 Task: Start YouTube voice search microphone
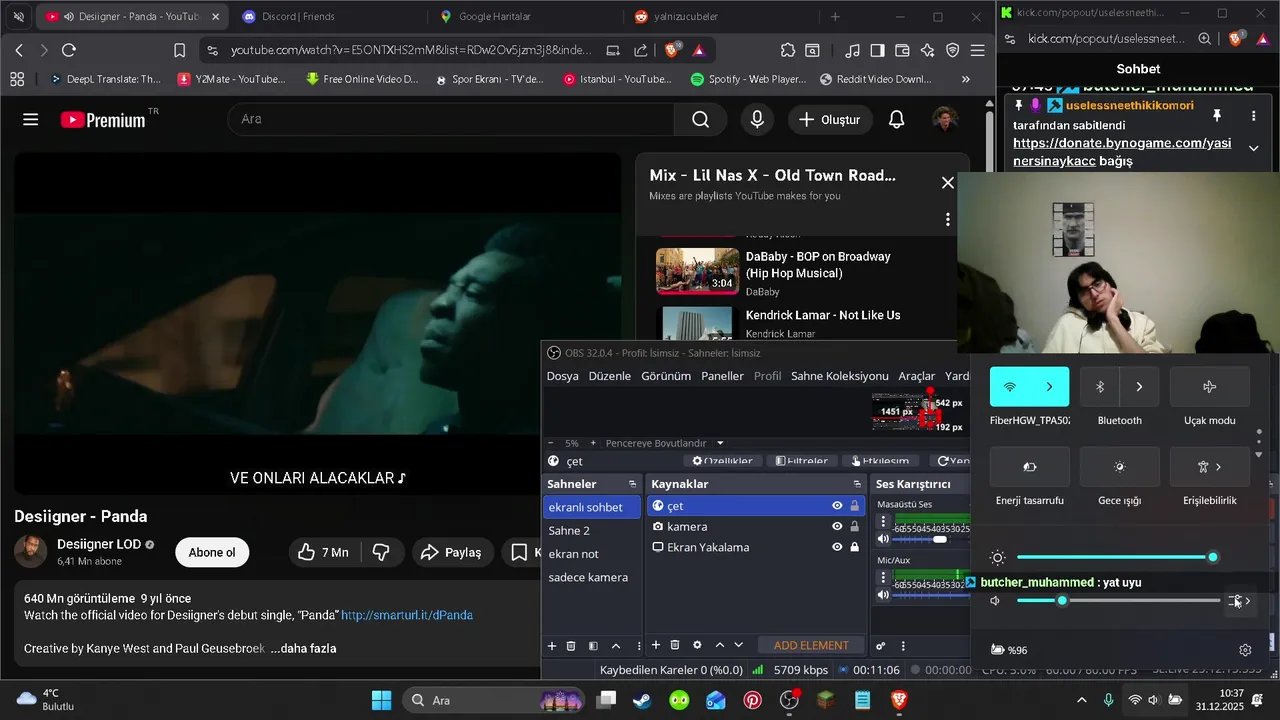pyautogui.click(x=757, y=119)
